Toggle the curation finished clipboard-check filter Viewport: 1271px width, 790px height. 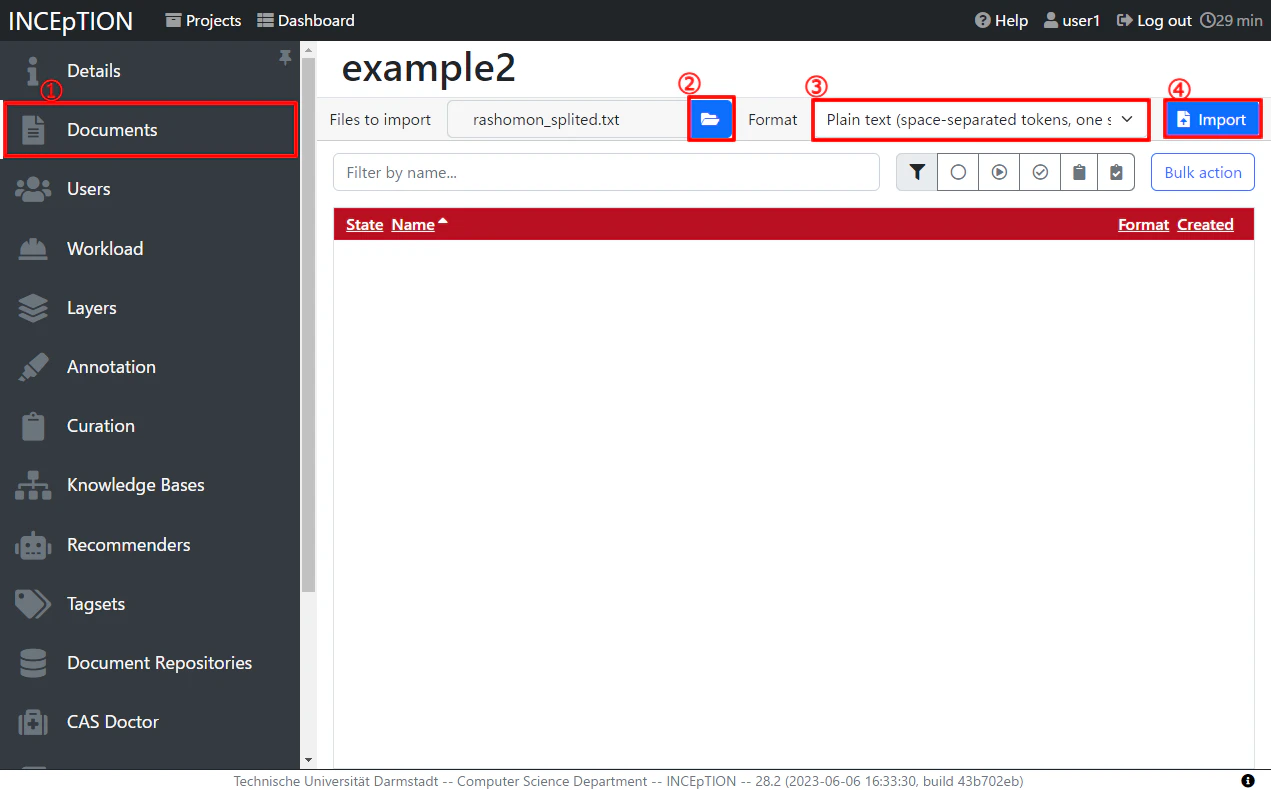point(1116,172)
